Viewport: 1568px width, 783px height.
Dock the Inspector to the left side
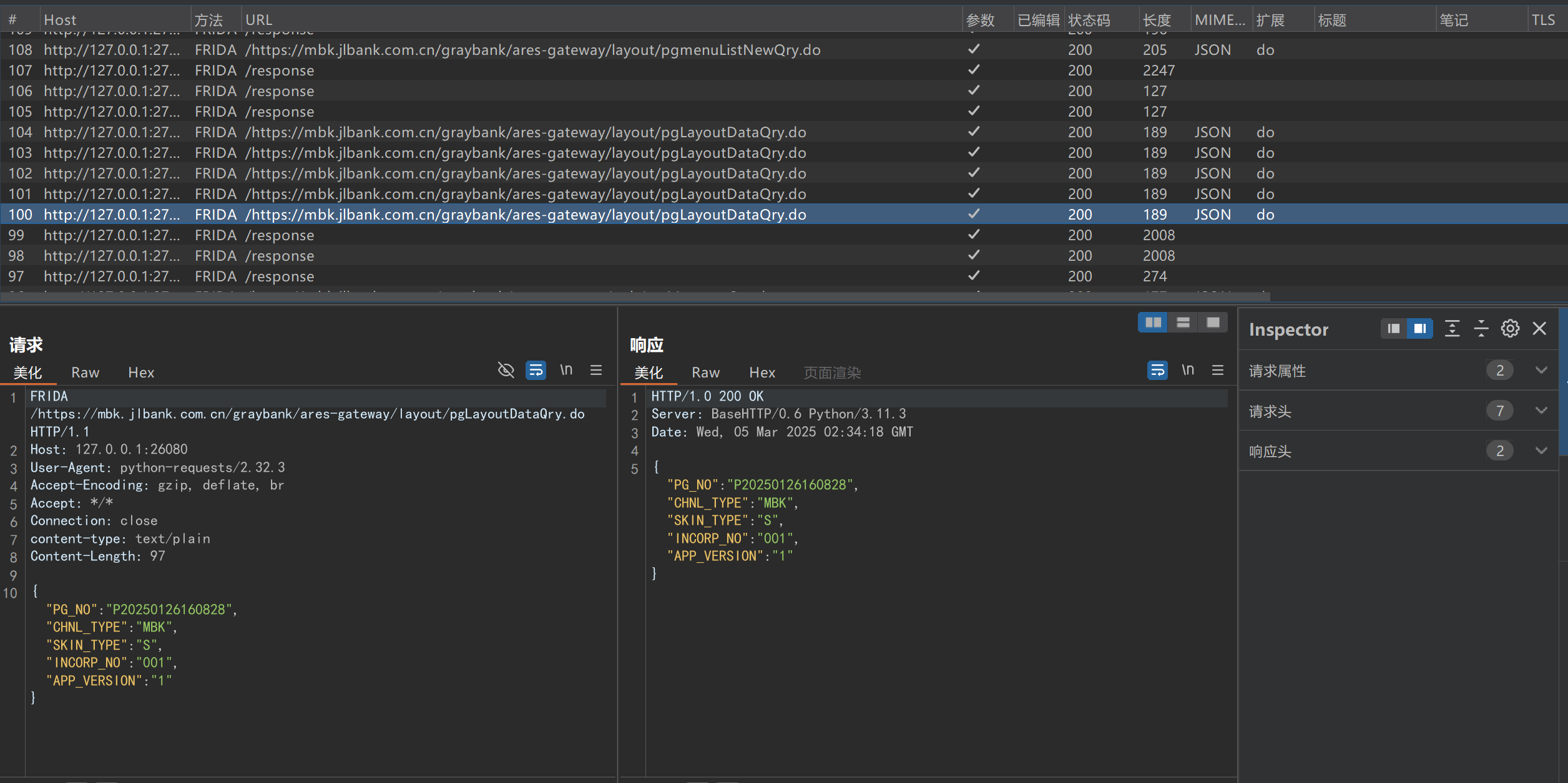point(1393,329)
